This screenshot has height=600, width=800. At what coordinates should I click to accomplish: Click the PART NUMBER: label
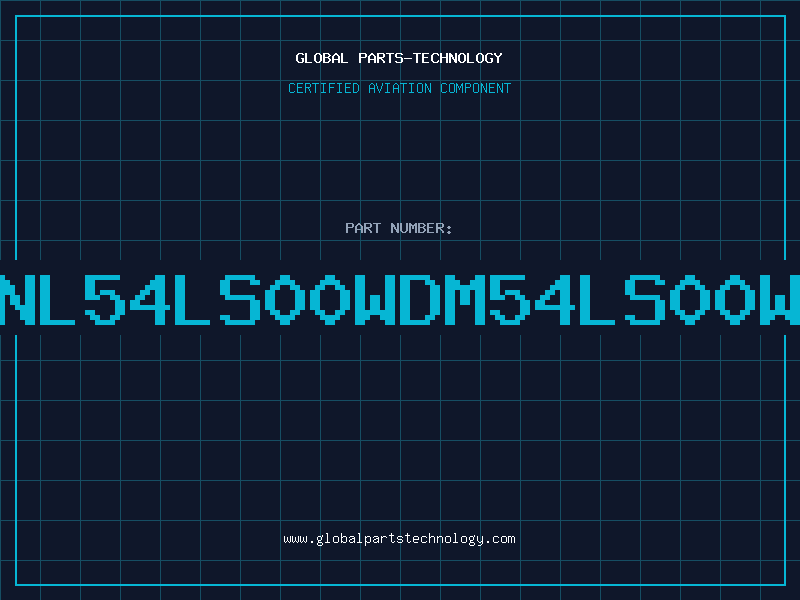click(x=399, y=228)
